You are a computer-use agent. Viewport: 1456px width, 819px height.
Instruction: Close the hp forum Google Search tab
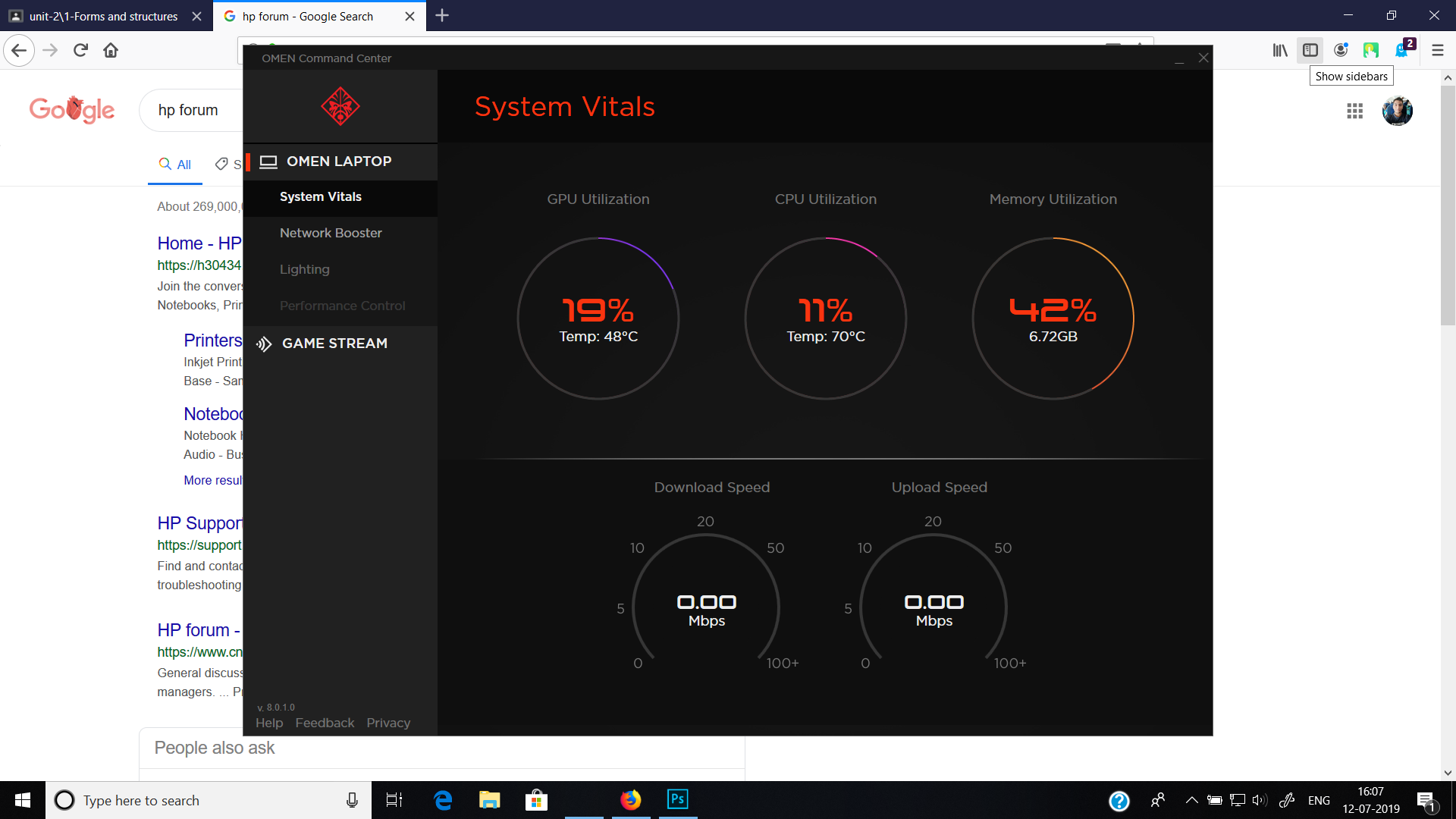(x=410, y=16)
